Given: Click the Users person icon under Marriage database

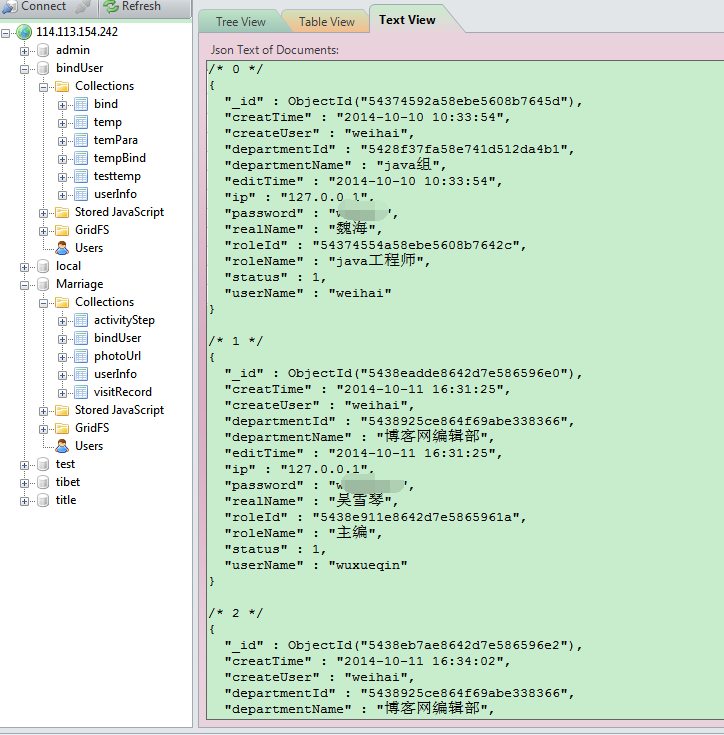Looking at the screenshot, I should 62,446.
